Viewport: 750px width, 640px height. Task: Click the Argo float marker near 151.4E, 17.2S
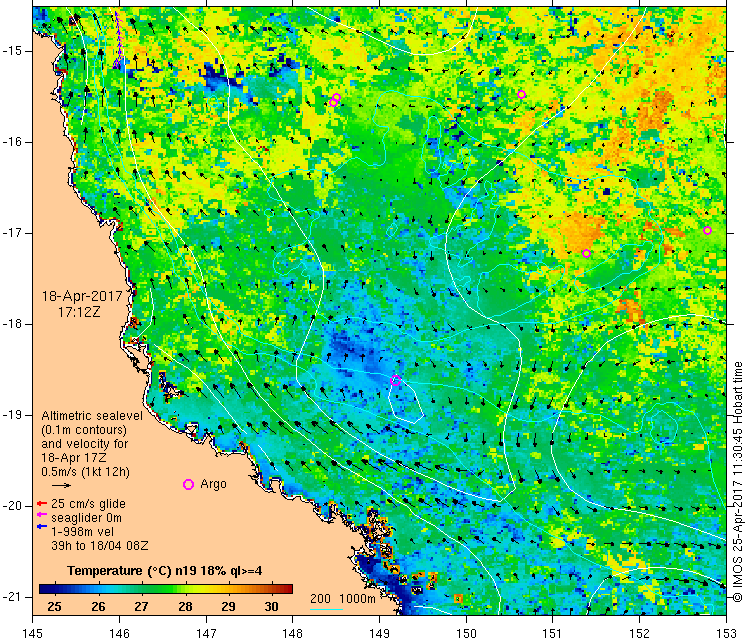pos(586,254)
